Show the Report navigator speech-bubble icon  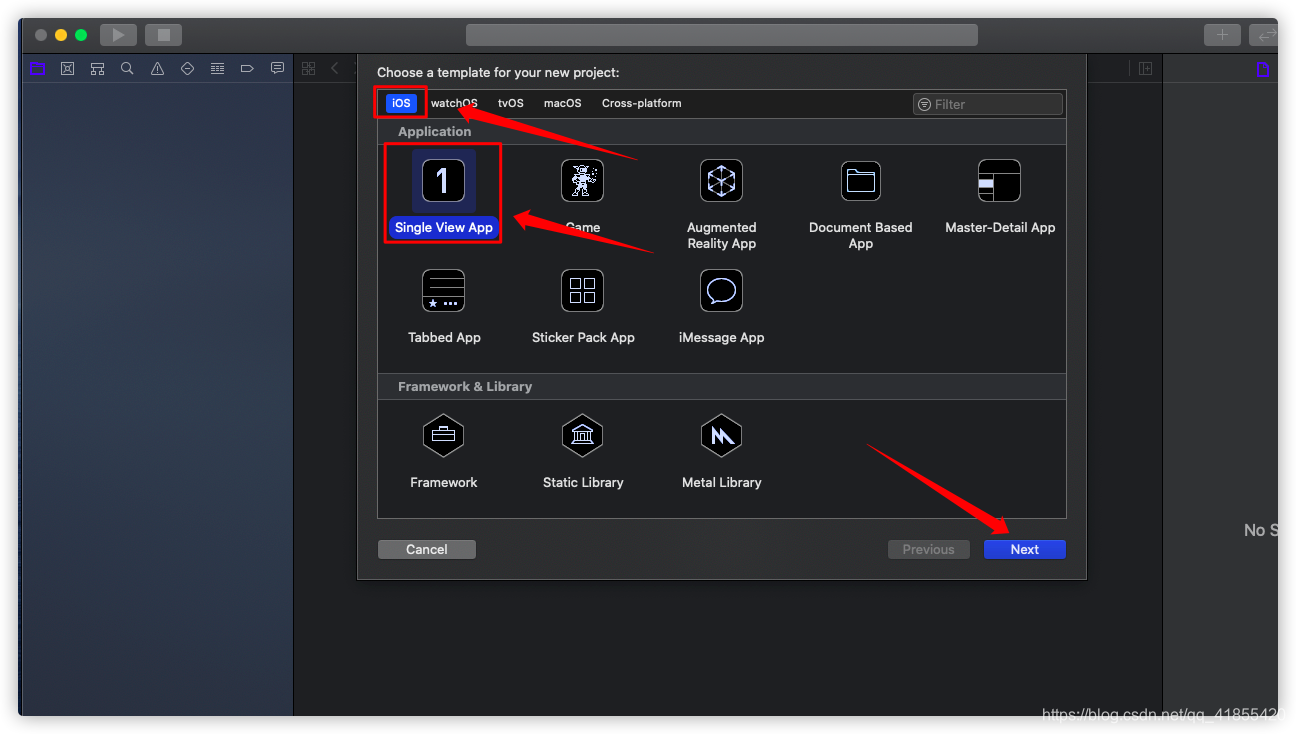click(x=277, y=68)
